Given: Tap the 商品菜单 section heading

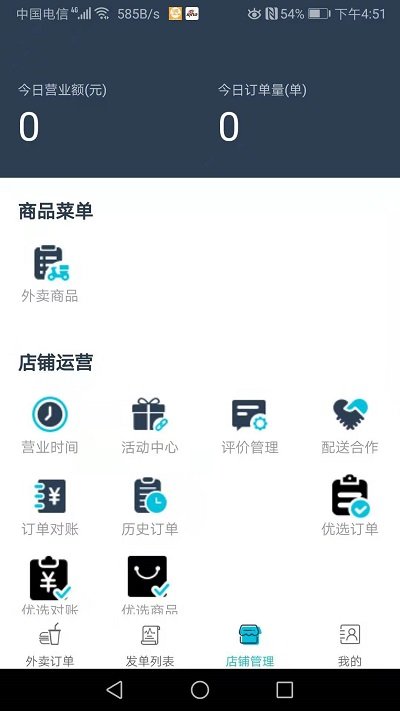Looking at the screenshot, I should [x=56, y=211].
